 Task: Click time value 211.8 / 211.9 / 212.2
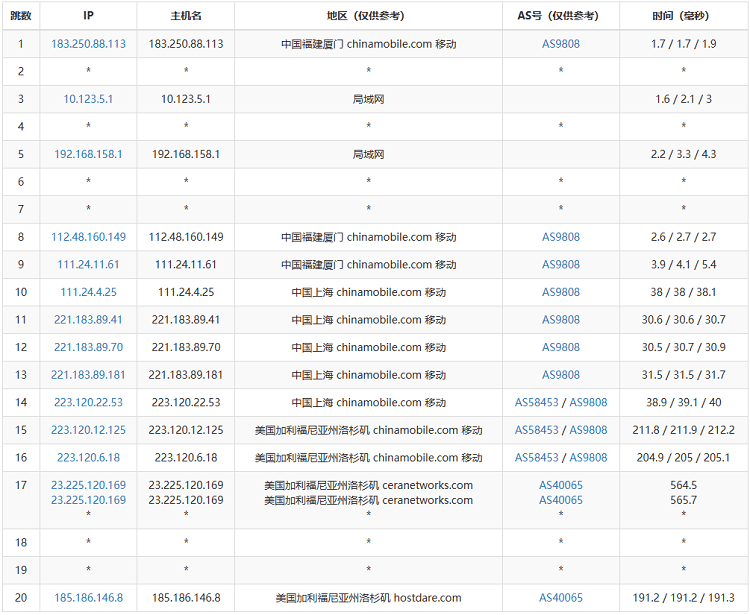(684, 430)
